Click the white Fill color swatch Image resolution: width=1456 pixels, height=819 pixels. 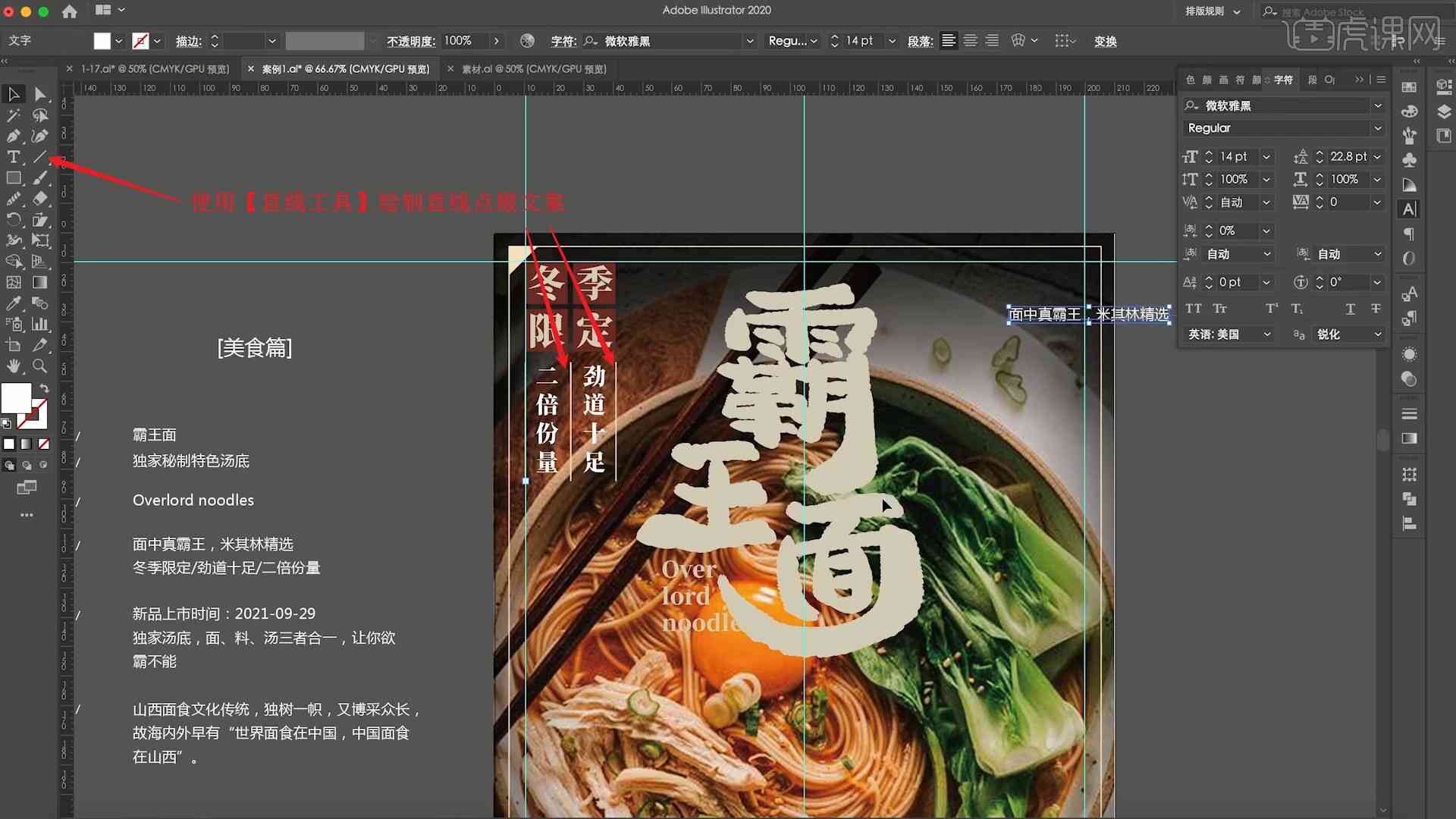(16, 398)
